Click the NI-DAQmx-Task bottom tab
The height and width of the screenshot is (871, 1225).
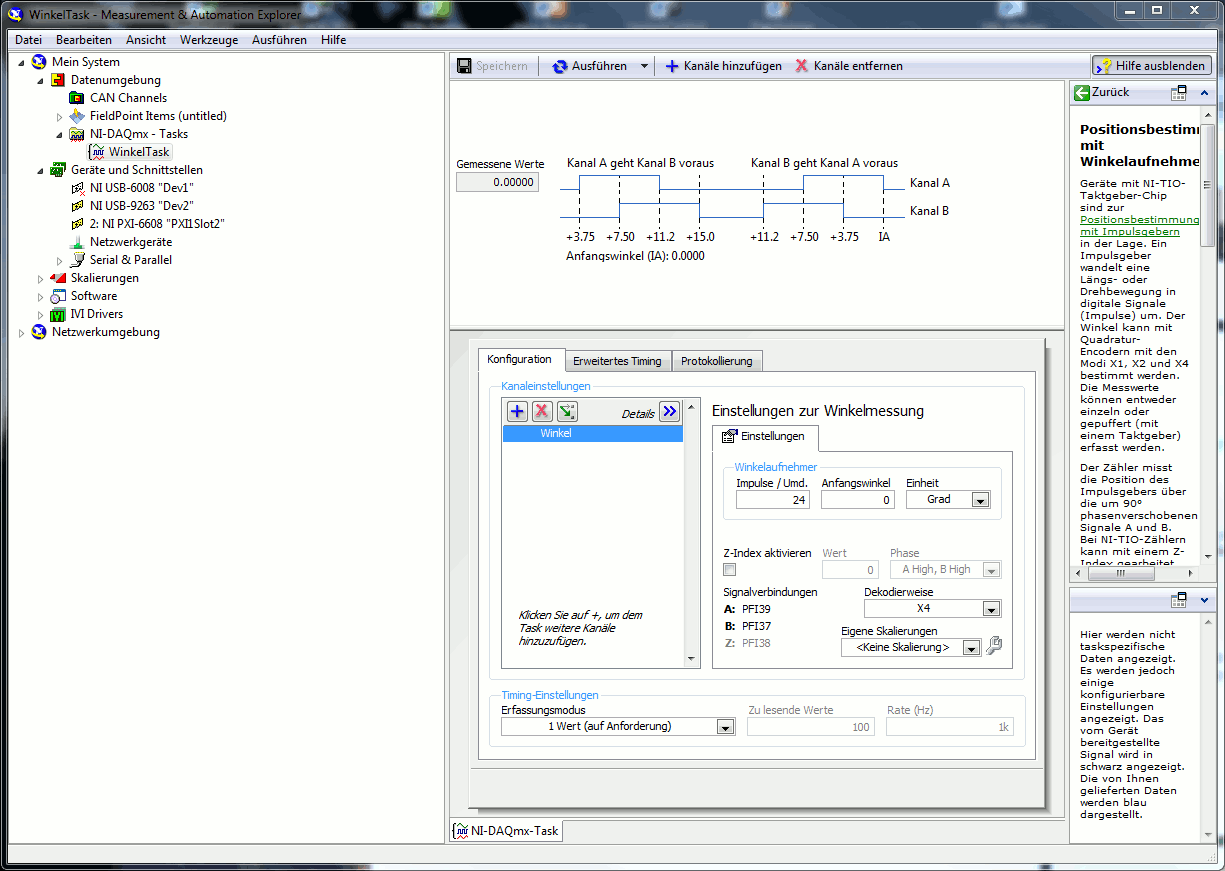click(x=507, y=830)
